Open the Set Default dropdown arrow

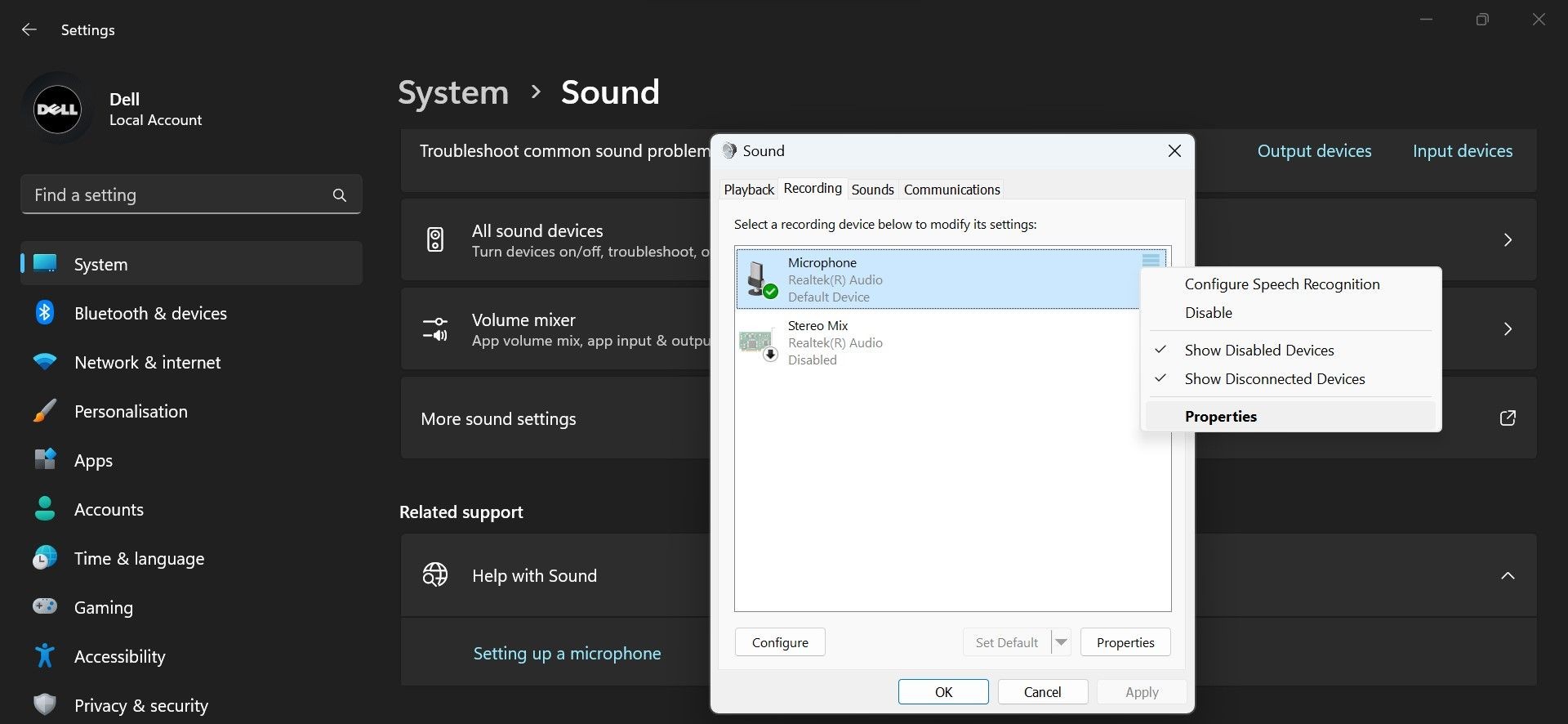(x=1061, y=642)
